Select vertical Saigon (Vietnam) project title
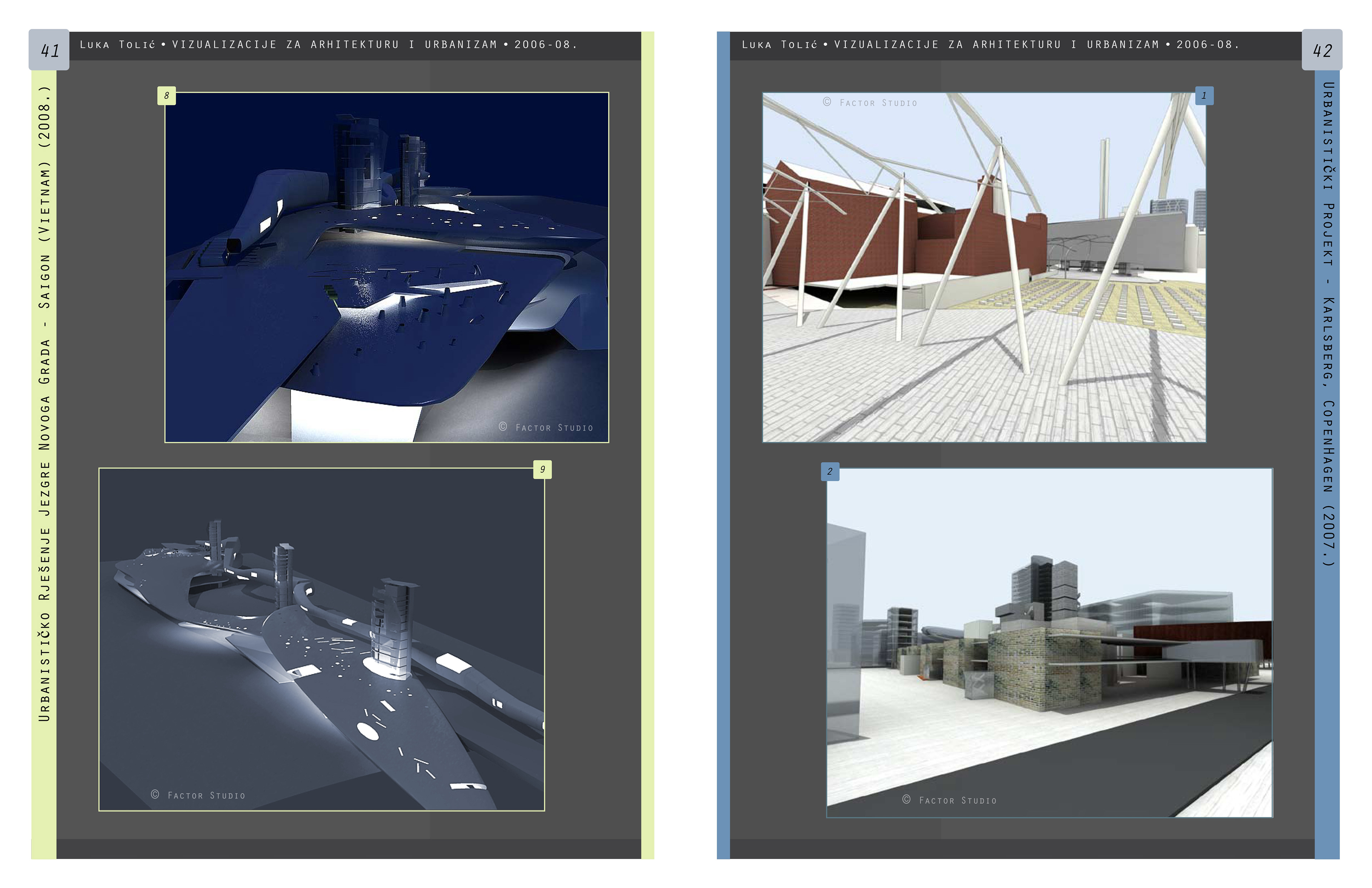The height and width of the screenshot is (888, 1372). click(44, 404)
